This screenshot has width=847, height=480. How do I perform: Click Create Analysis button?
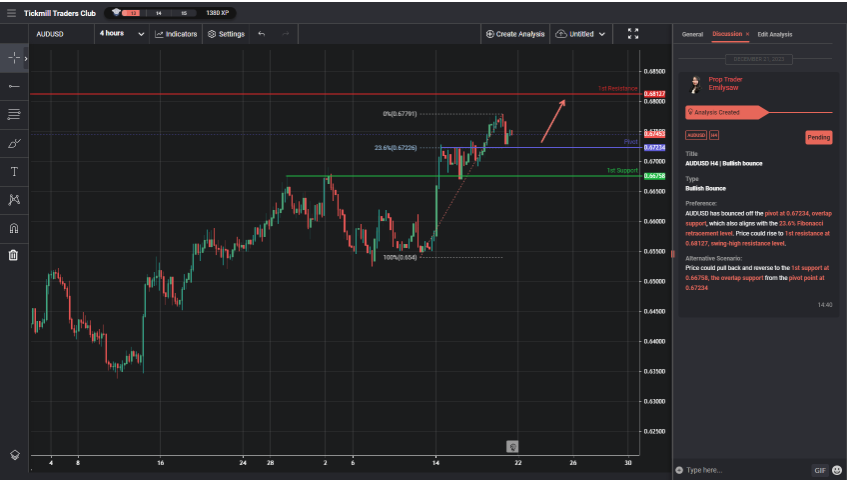pos(515,34)
